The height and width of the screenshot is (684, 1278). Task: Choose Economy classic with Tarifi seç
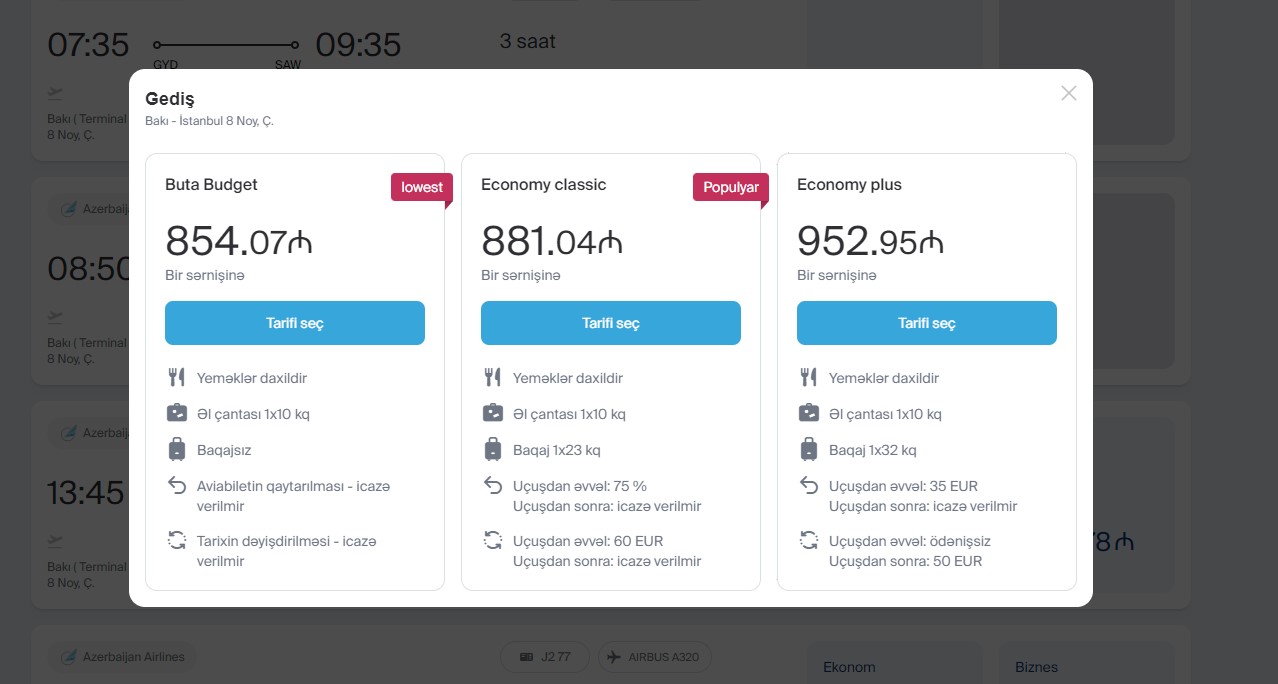tap(611, 323)
